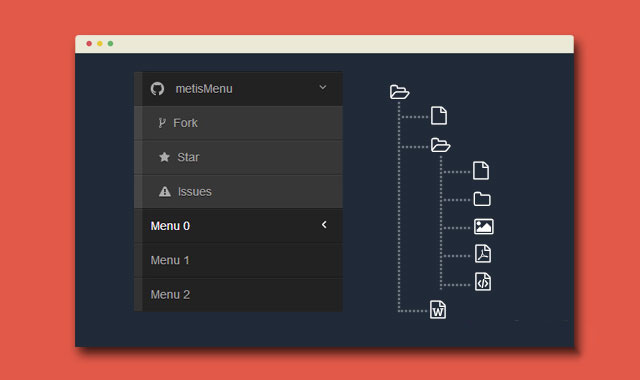Click the Star icon

pos(164,157)
